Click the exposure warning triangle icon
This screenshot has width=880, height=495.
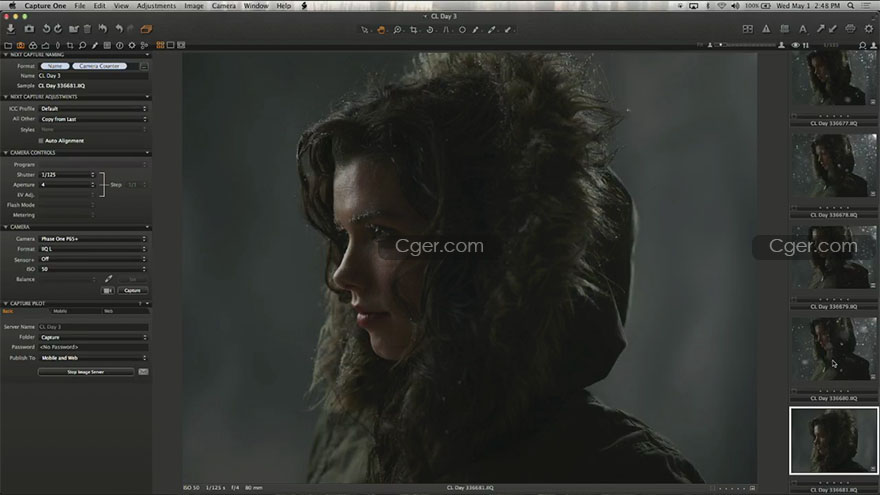(766, 29)
